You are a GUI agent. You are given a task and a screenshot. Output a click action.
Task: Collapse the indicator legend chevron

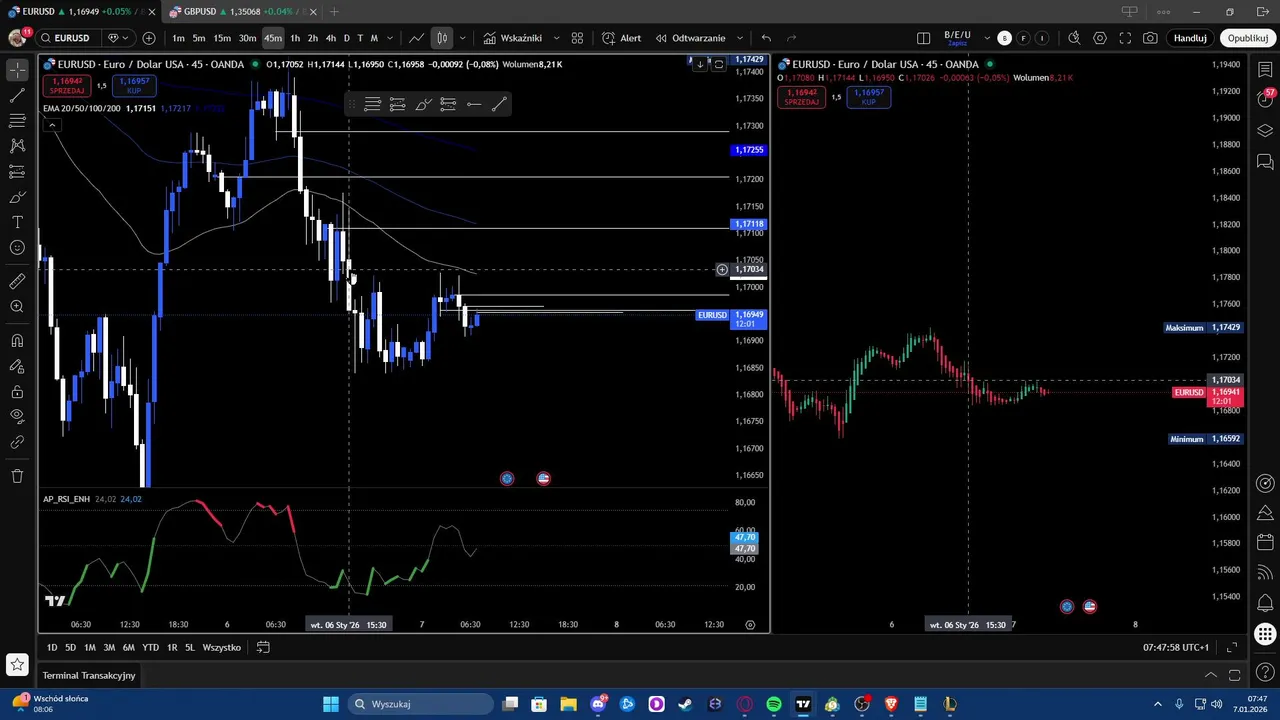pyautogui.click(x=51, y=125)
